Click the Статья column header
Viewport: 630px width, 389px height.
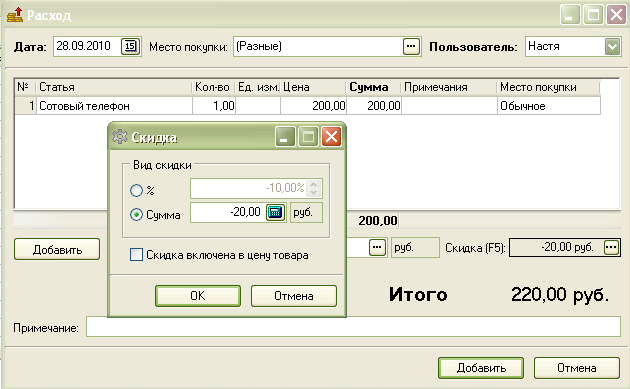(x=114, y=87)
